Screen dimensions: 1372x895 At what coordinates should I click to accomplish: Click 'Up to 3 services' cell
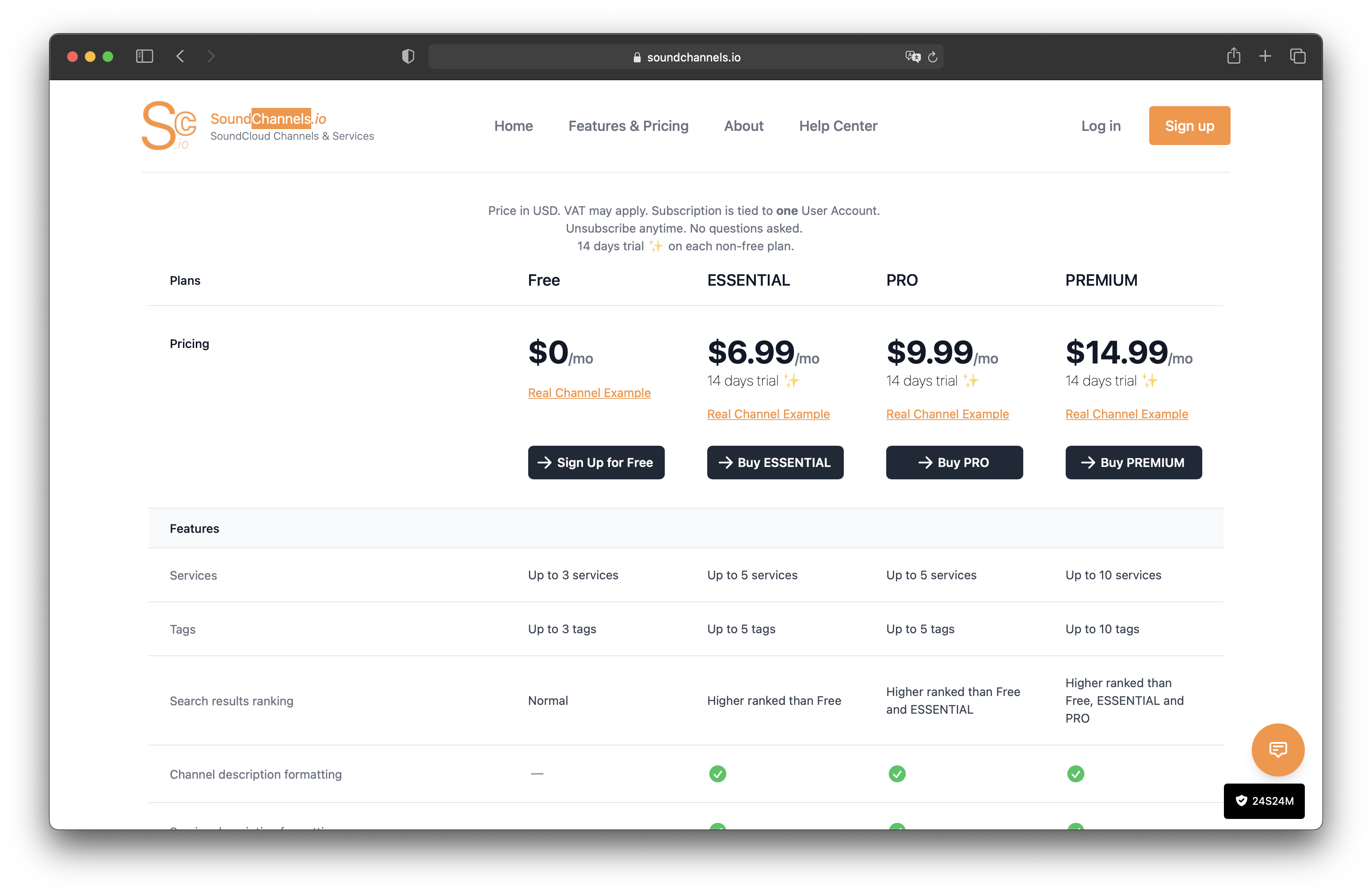[x=573, y=575]
